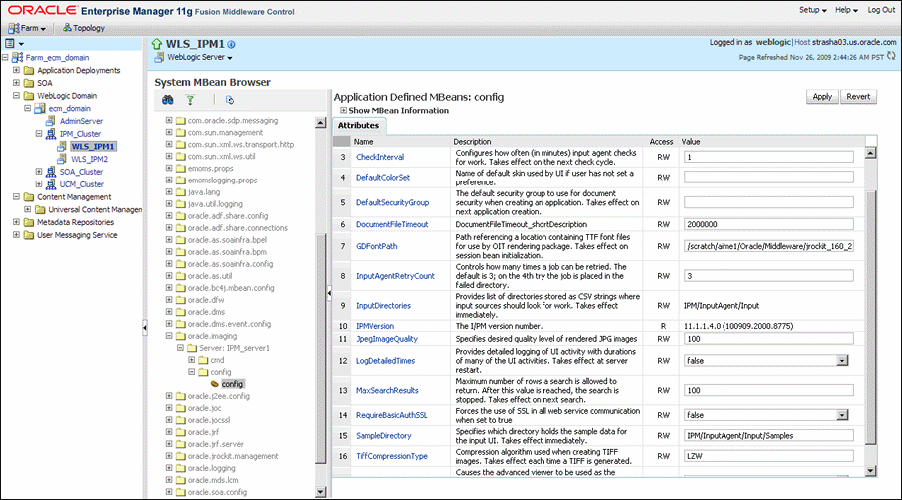
Task: Expand the SOA folder node
Action: coord(16,83)
